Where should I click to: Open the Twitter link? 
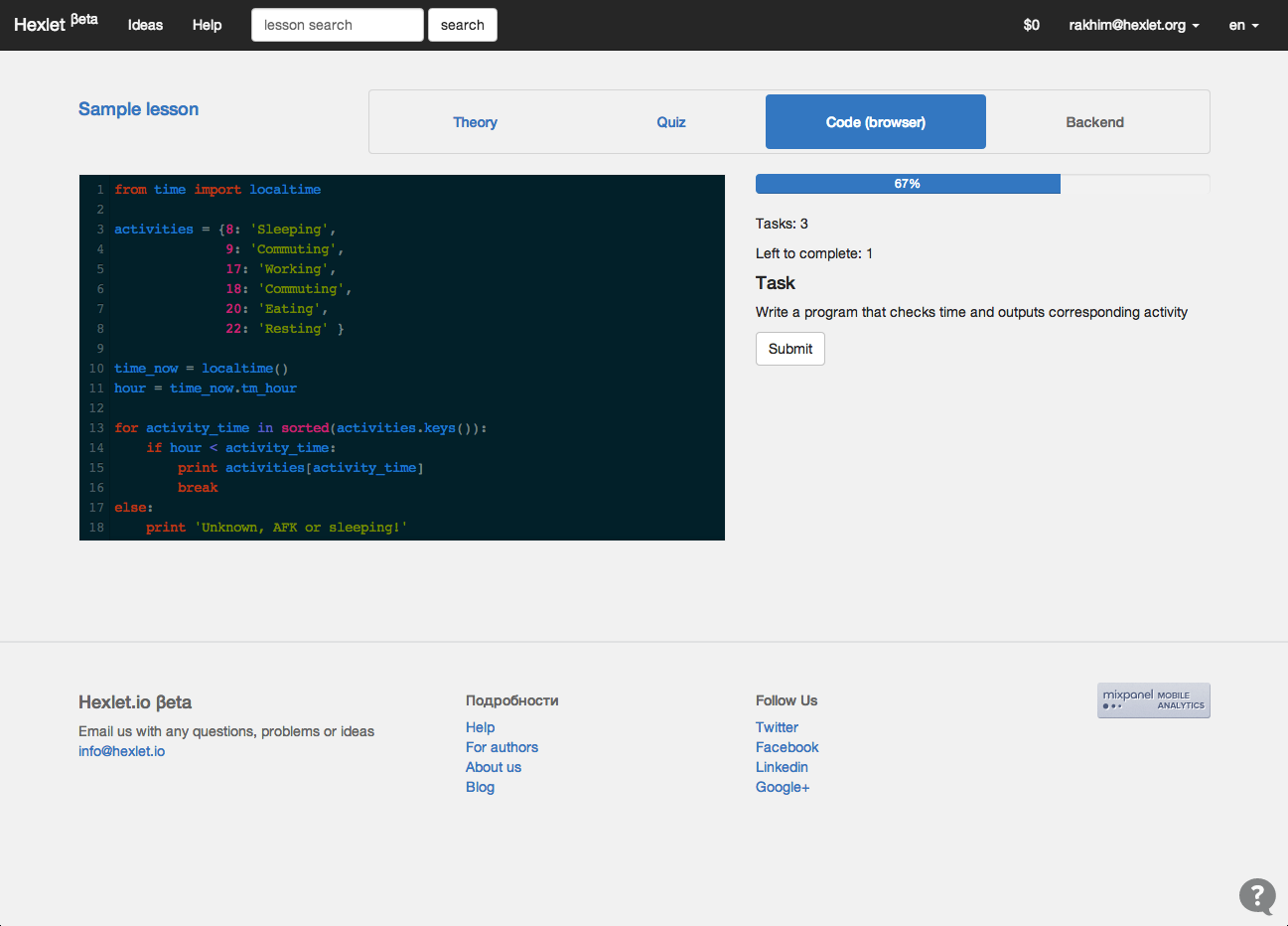pos(777,727)
